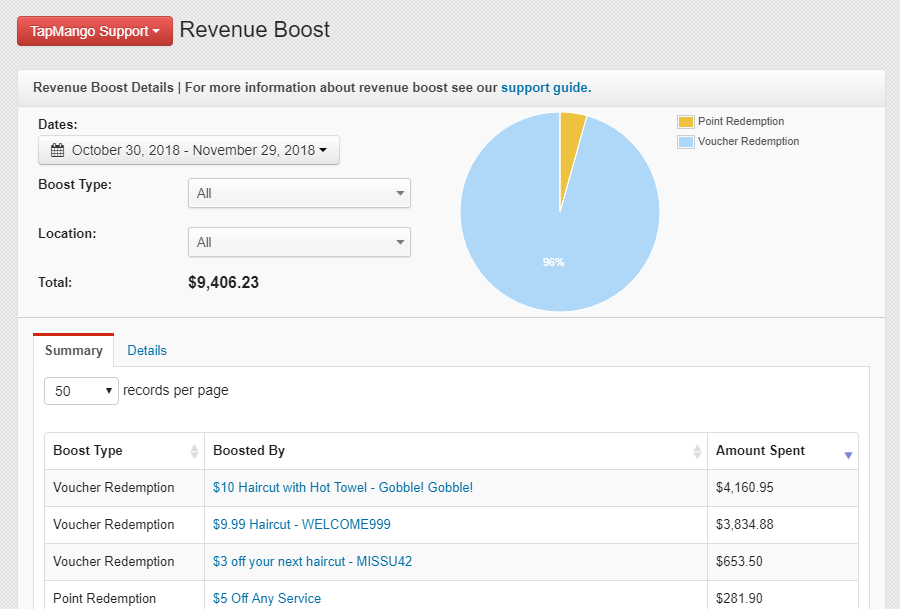Image resolution: width=900 pixels, height=609 pixels.
Task: Click the Point Redemption legend label
Action: point(740,122)
